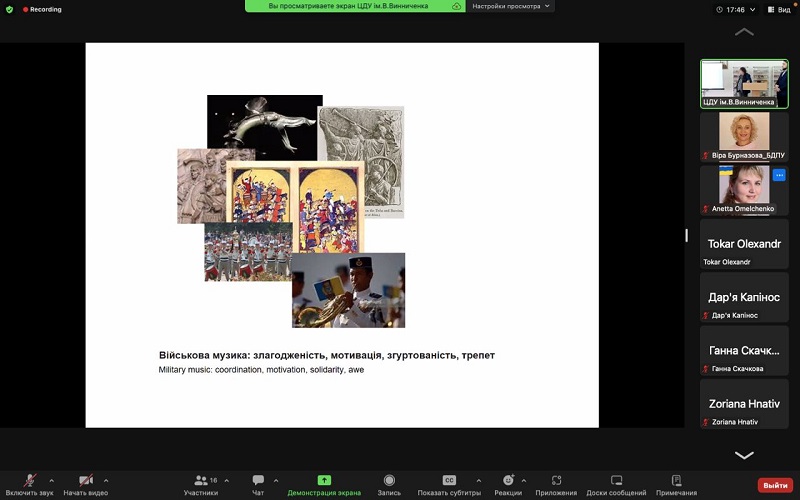Click the green Демонстрация экрана share icon
800x500 pixels.
tap(324, 480)
